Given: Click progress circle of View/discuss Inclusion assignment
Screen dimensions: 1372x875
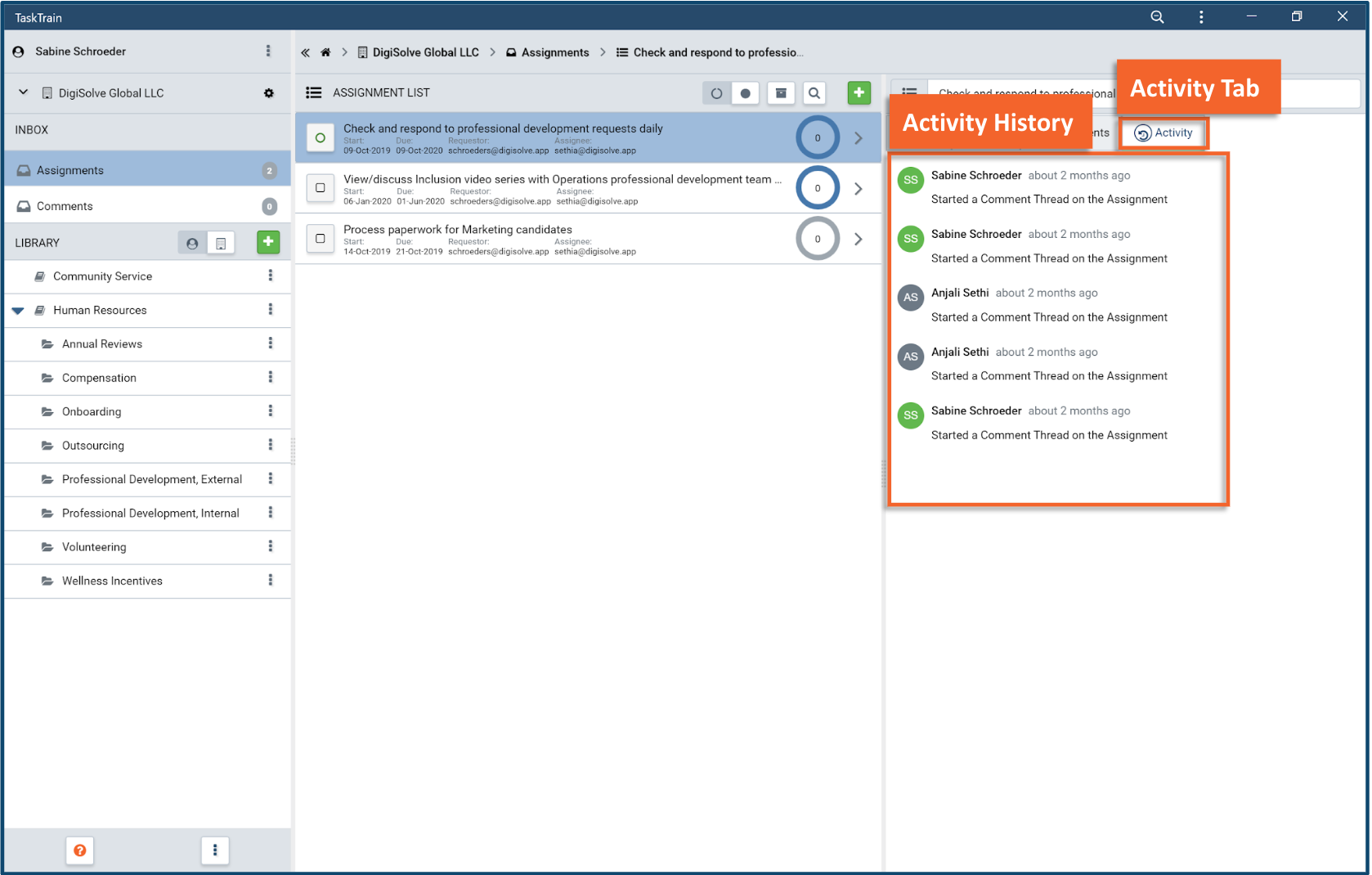Looking at the screenshot, I should [x=818, y=188].
